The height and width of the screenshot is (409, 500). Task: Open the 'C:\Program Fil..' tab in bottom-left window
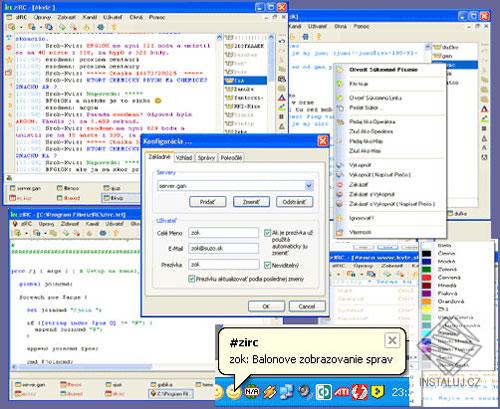click(170, 394)
